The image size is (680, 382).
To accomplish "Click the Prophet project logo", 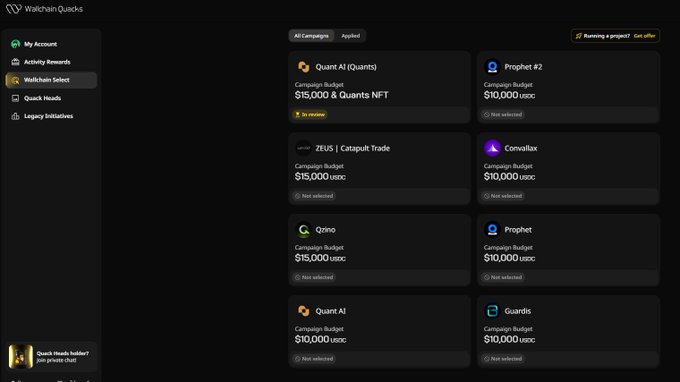I will coord(492,230).
